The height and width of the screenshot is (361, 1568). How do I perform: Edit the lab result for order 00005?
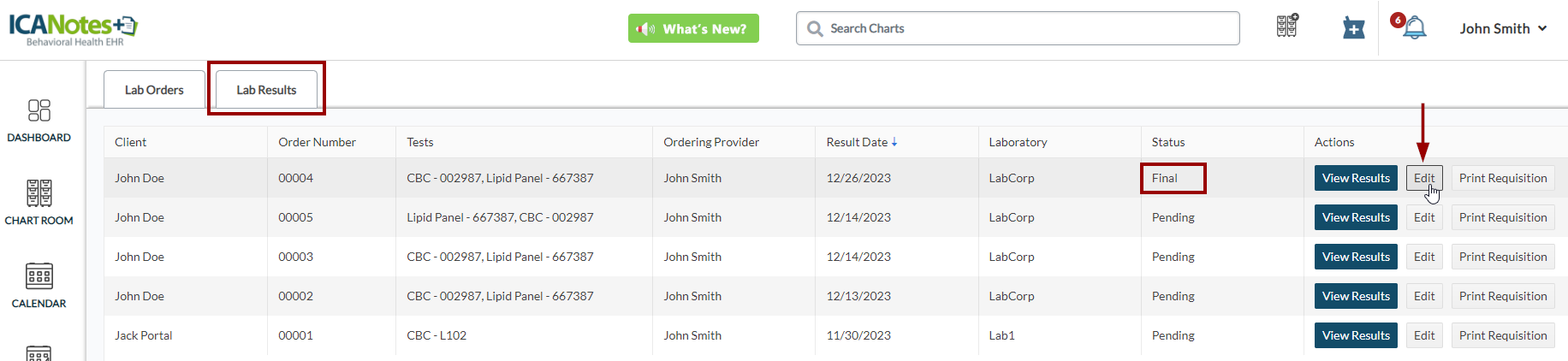pyautogui.click(x=1424, y=217)
